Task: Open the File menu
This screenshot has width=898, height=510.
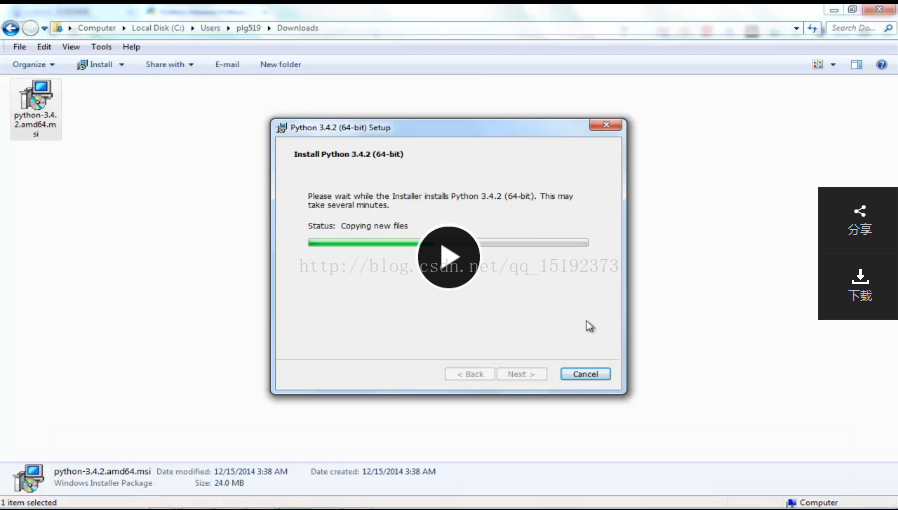Action: coord(19,47)
